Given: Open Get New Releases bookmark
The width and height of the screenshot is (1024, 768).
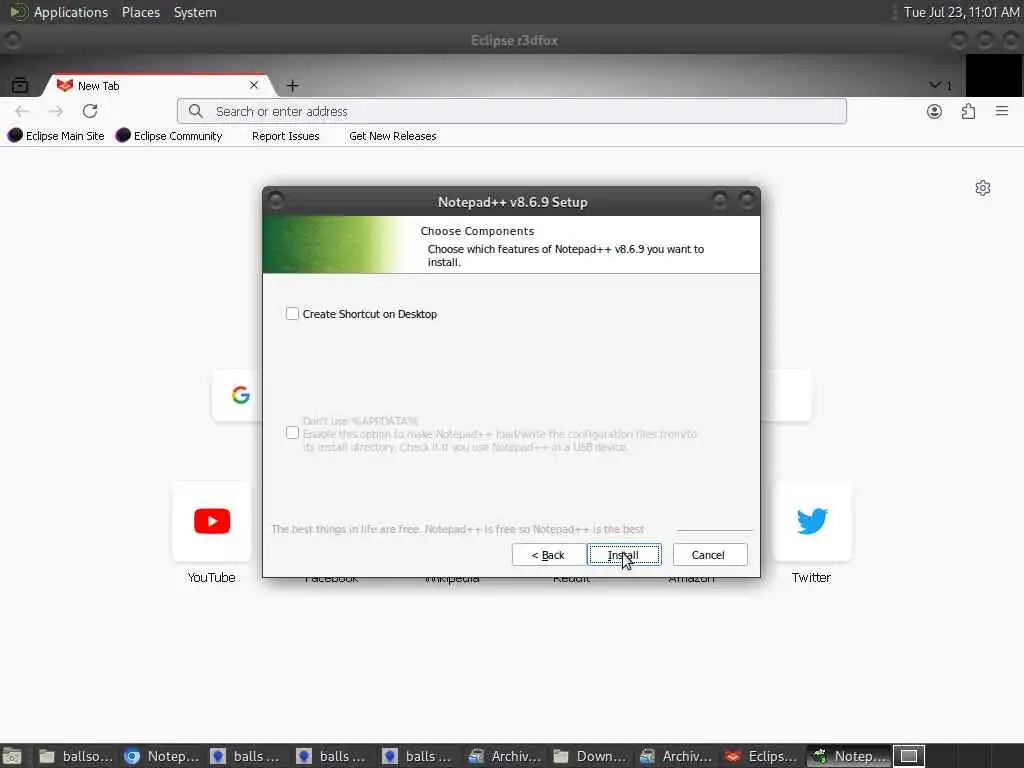Looking at the screenshot, I should [x=392, y=136].
